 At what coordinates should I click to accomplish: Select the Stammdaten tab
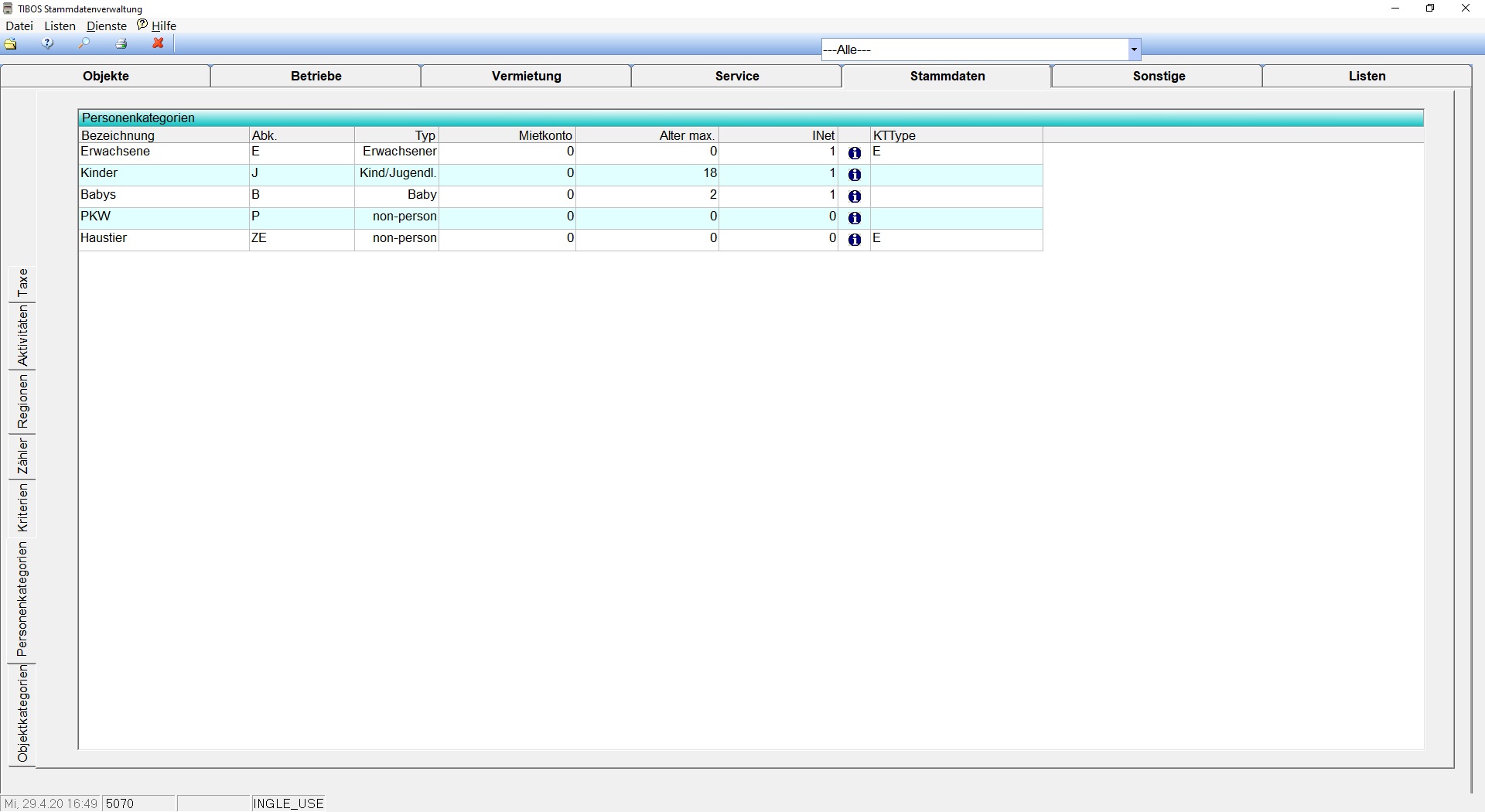click(947, 76)
